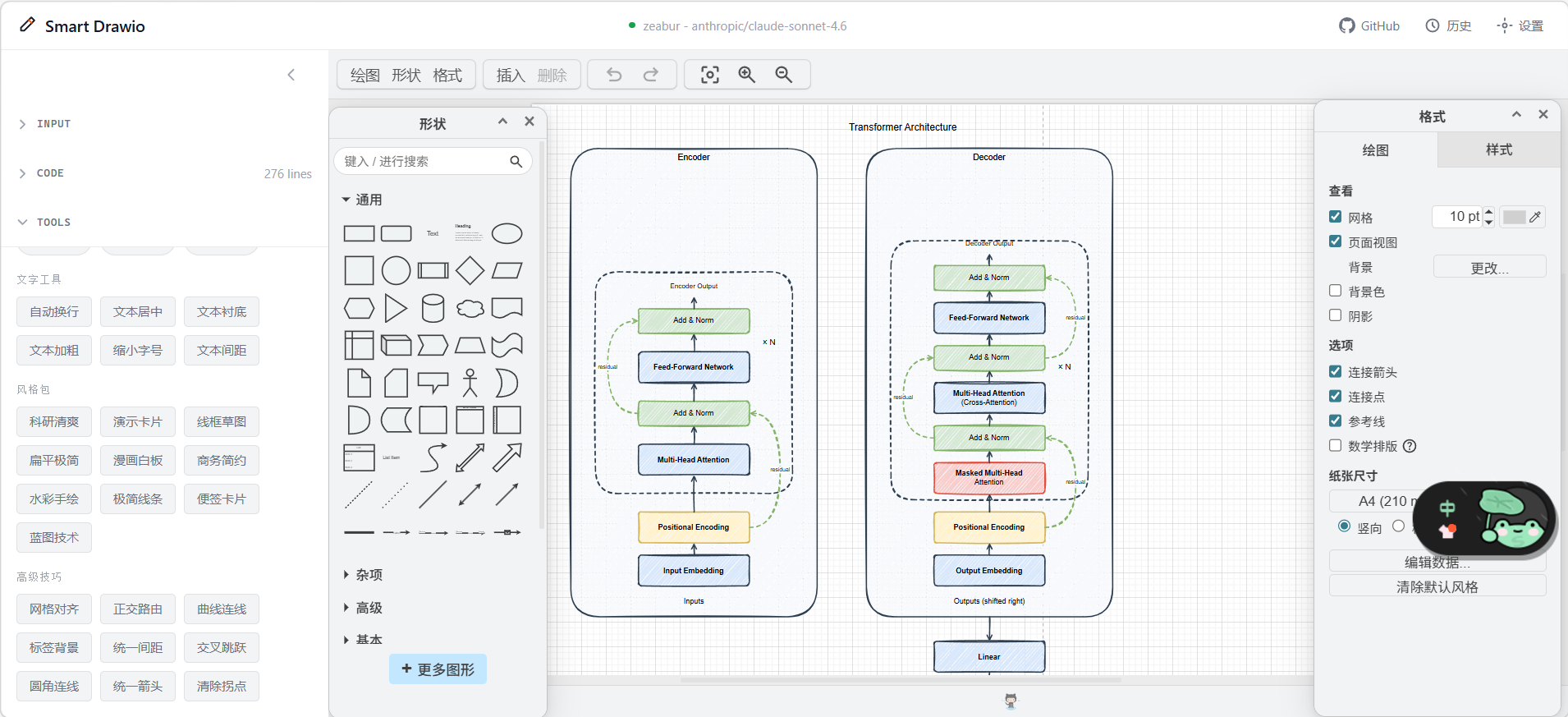Collapse the left sidebar with the chevron
This screenshot has width=1568, height=717.
tap(291, 75)
